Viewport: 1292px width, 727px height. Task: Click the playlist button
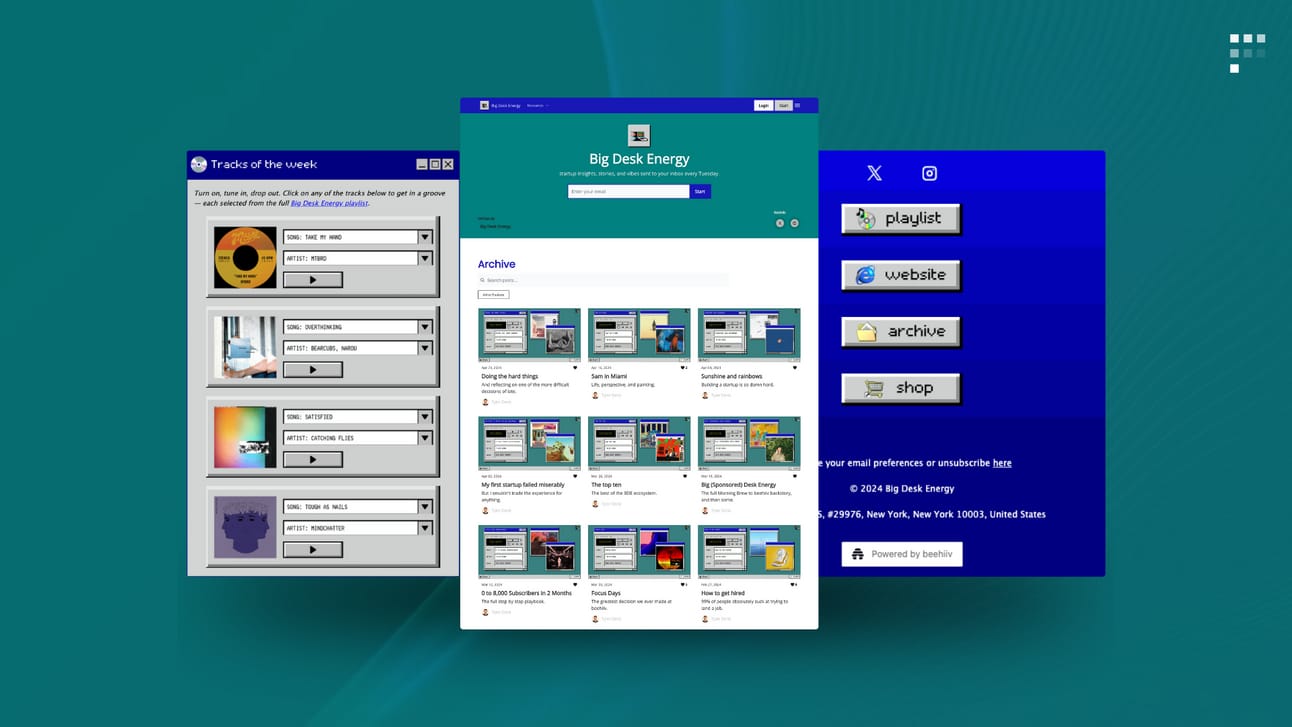point(901,219)
